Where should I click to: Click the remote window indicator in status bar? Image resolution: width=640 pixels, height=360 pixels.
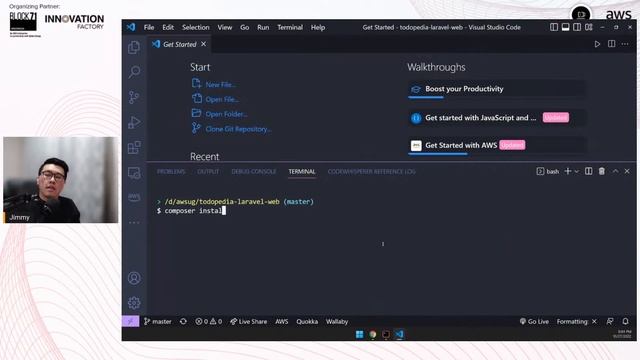click(x=130, y=322)
